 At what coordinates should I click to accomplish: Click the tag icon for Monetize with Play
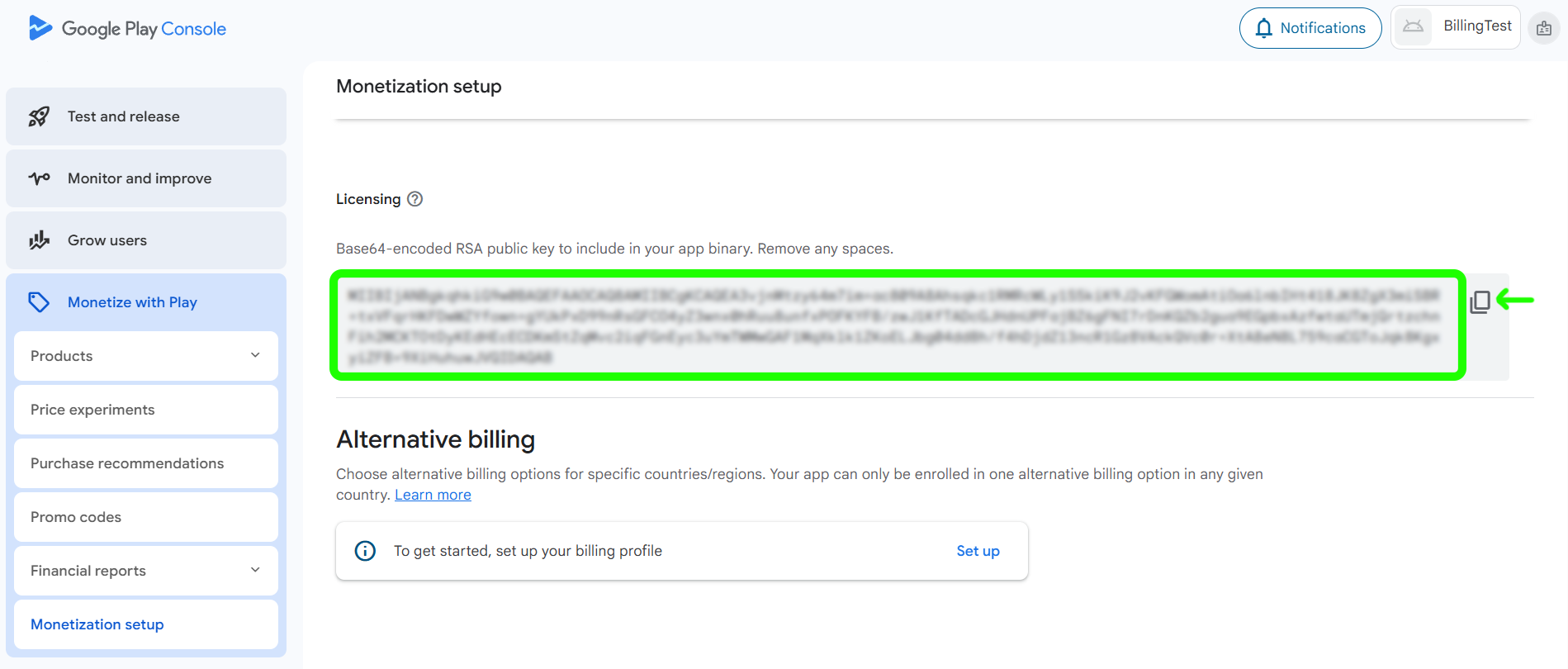39,302
